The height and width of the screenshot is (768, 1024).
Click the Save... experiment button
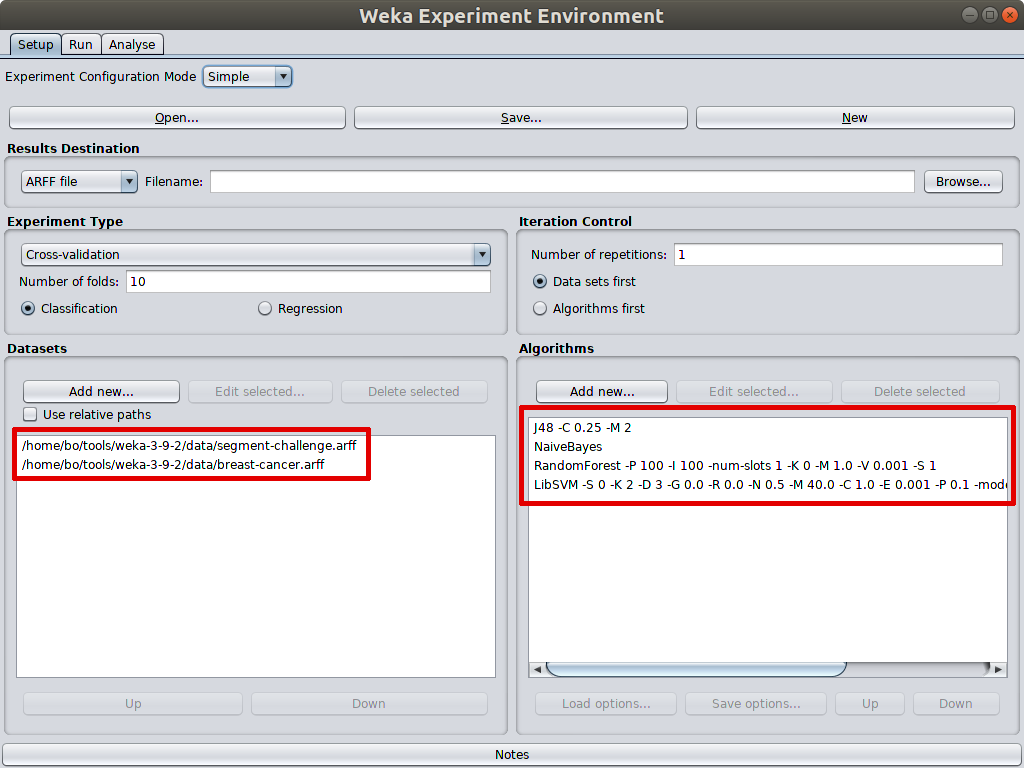(520, 118)
